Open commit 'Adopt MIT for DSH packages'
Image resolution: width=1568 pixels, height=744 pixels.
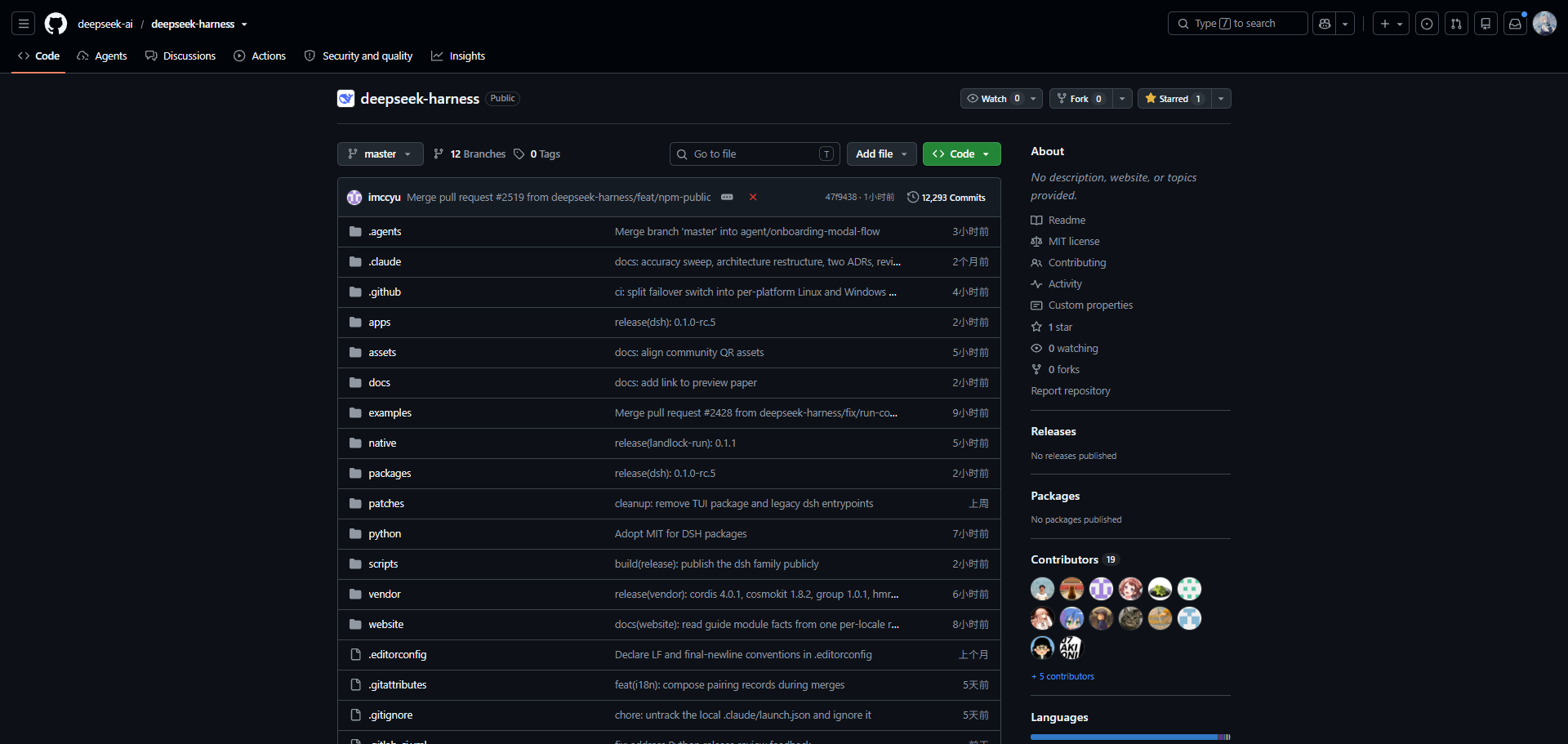(x=681, y=534)
